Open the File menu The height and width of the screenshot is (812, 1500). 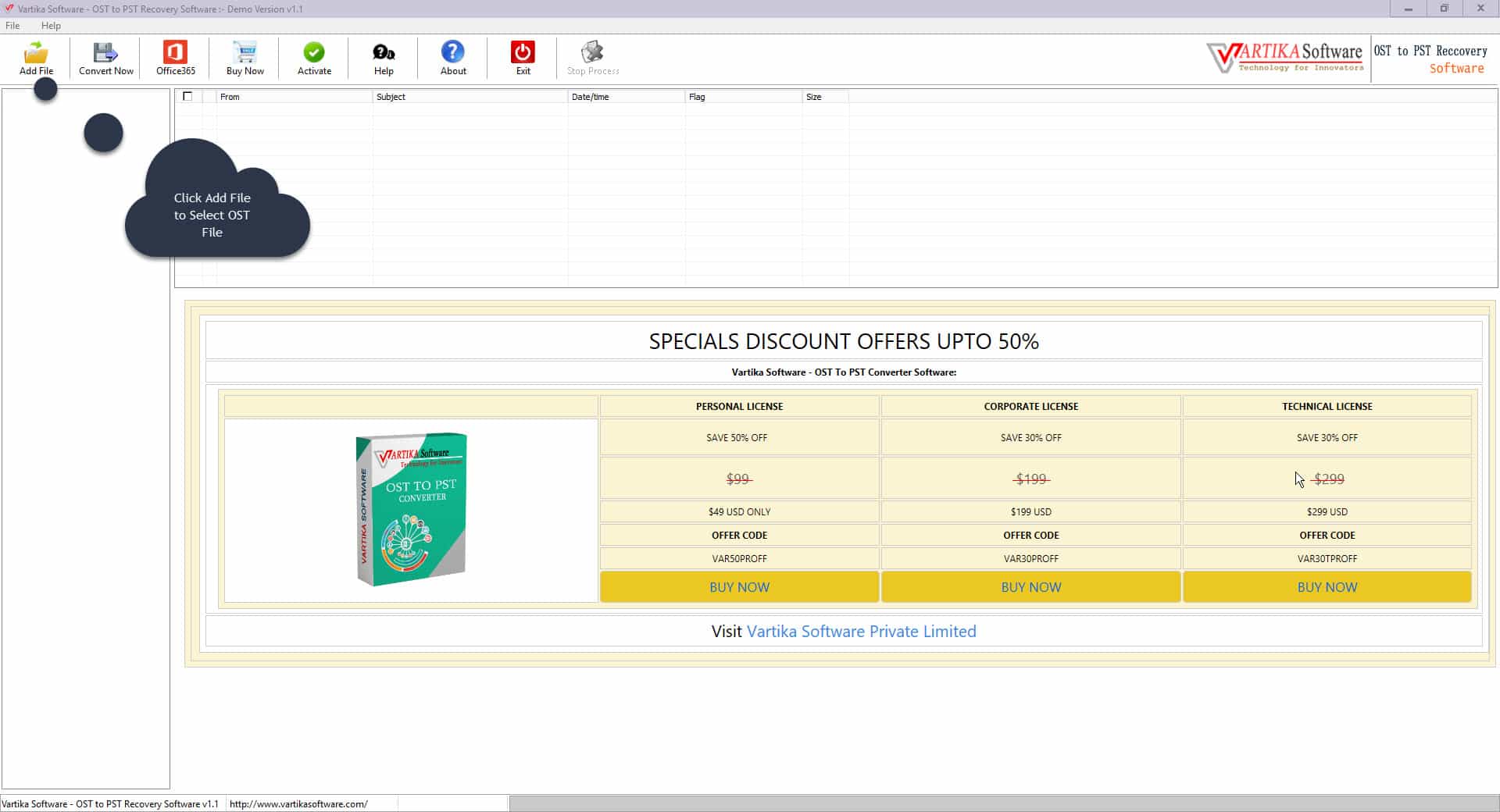point(12,26)
